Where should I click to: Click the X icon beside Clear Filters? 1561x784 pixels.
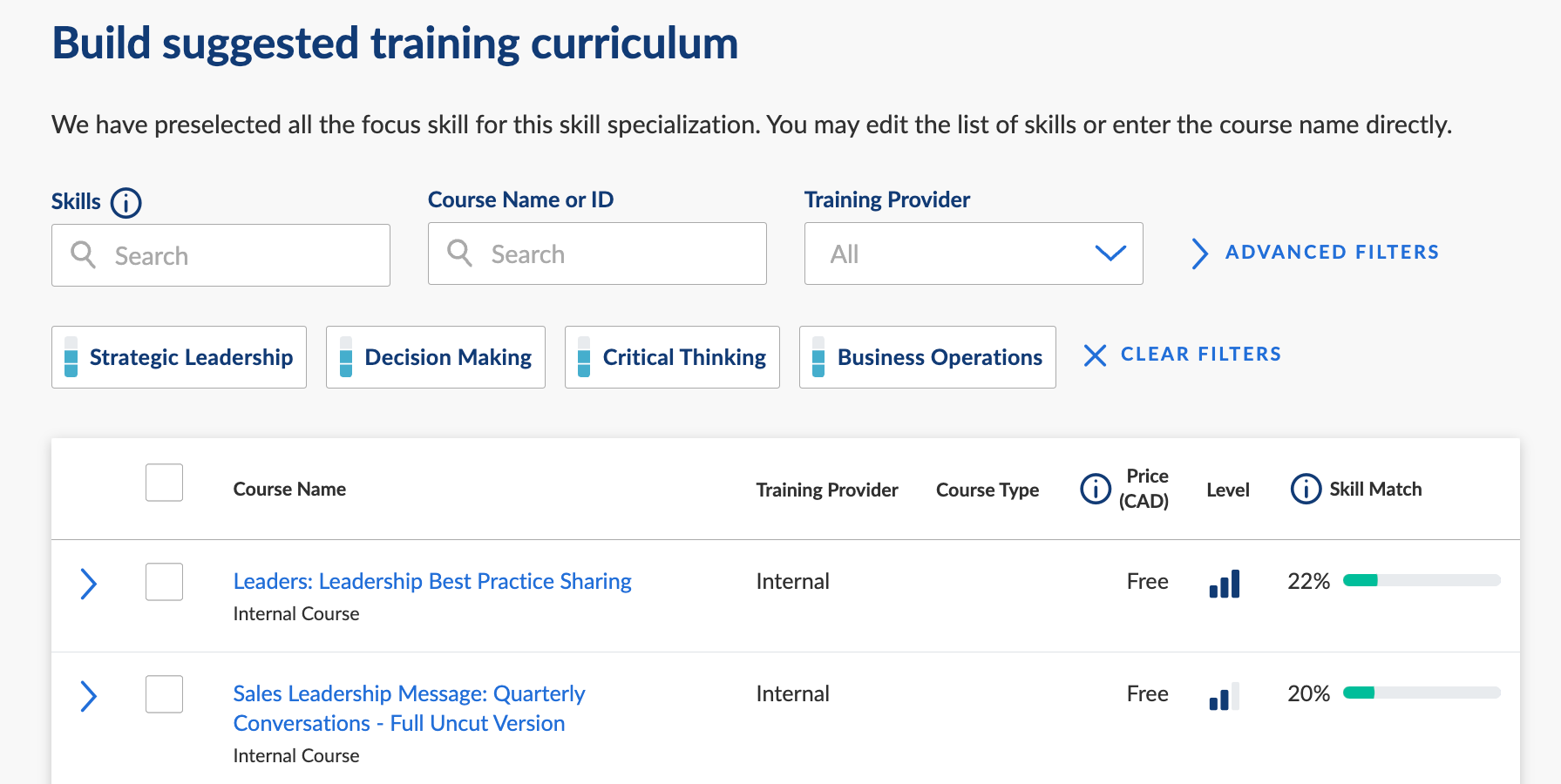click(x=1095, y=355)
